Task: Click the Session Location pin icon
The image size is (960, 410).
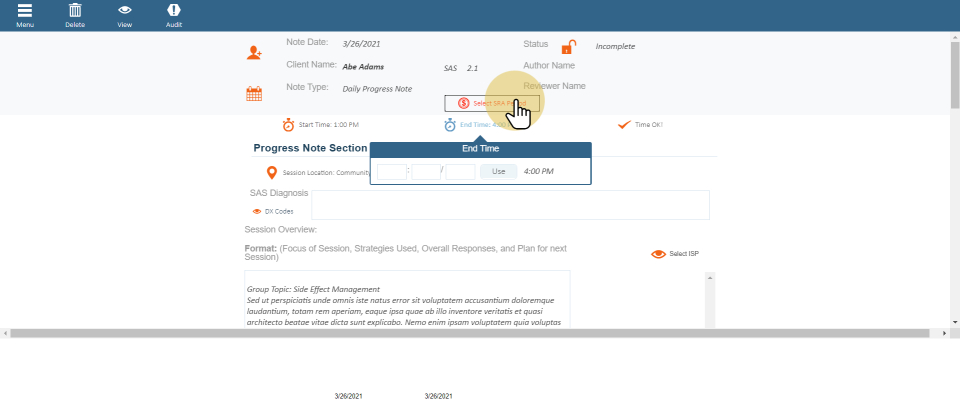Action: (x=271, y=172)
